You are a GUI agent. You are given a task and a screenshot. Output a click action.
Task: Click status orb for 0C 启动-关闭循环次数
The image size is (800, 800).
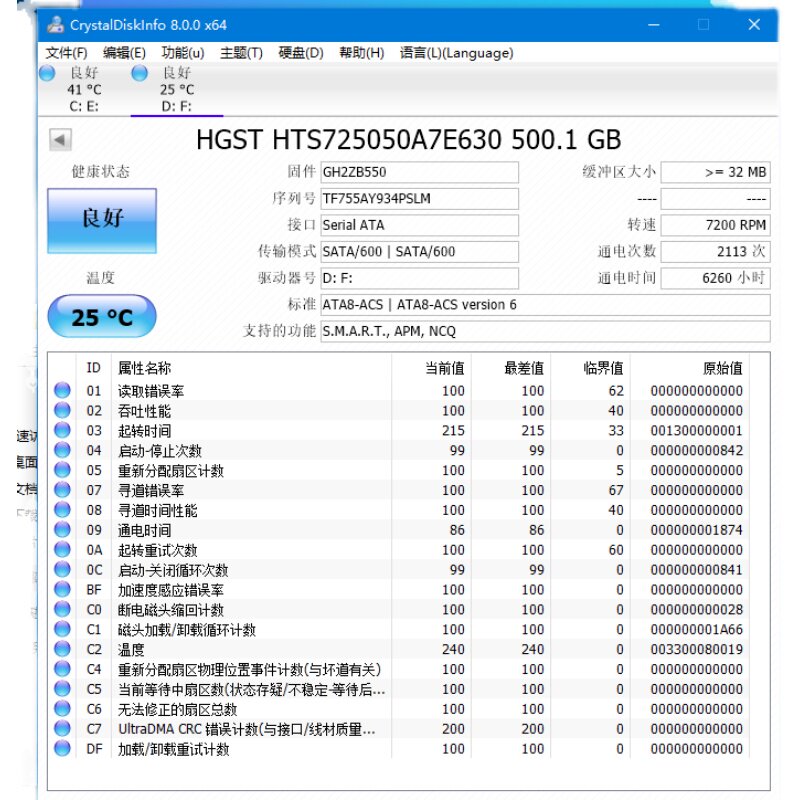pyautogui.click(x=62, y=569)
